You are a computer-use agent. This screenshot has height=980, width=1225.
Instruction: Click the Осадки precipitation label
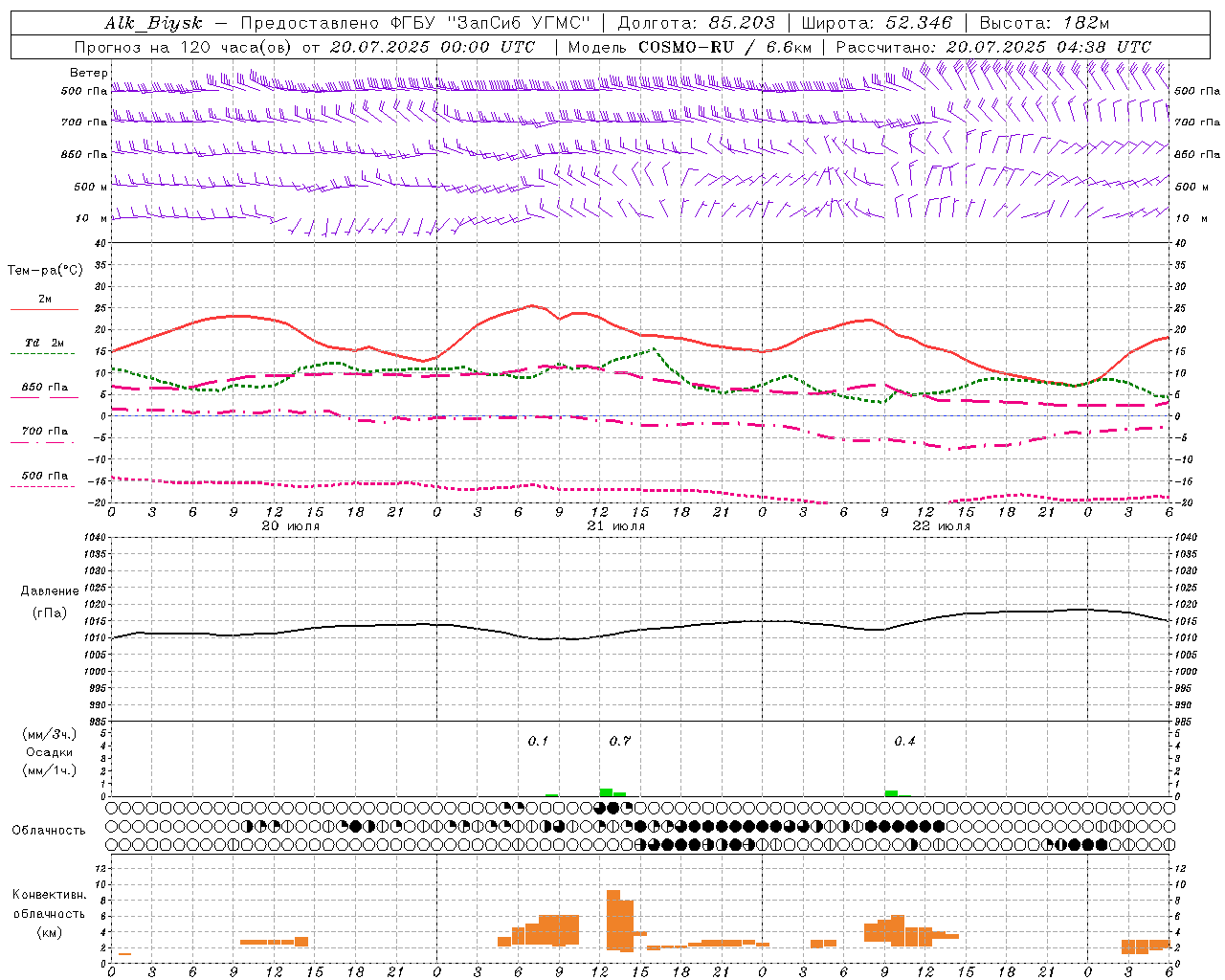pos(50,752)
